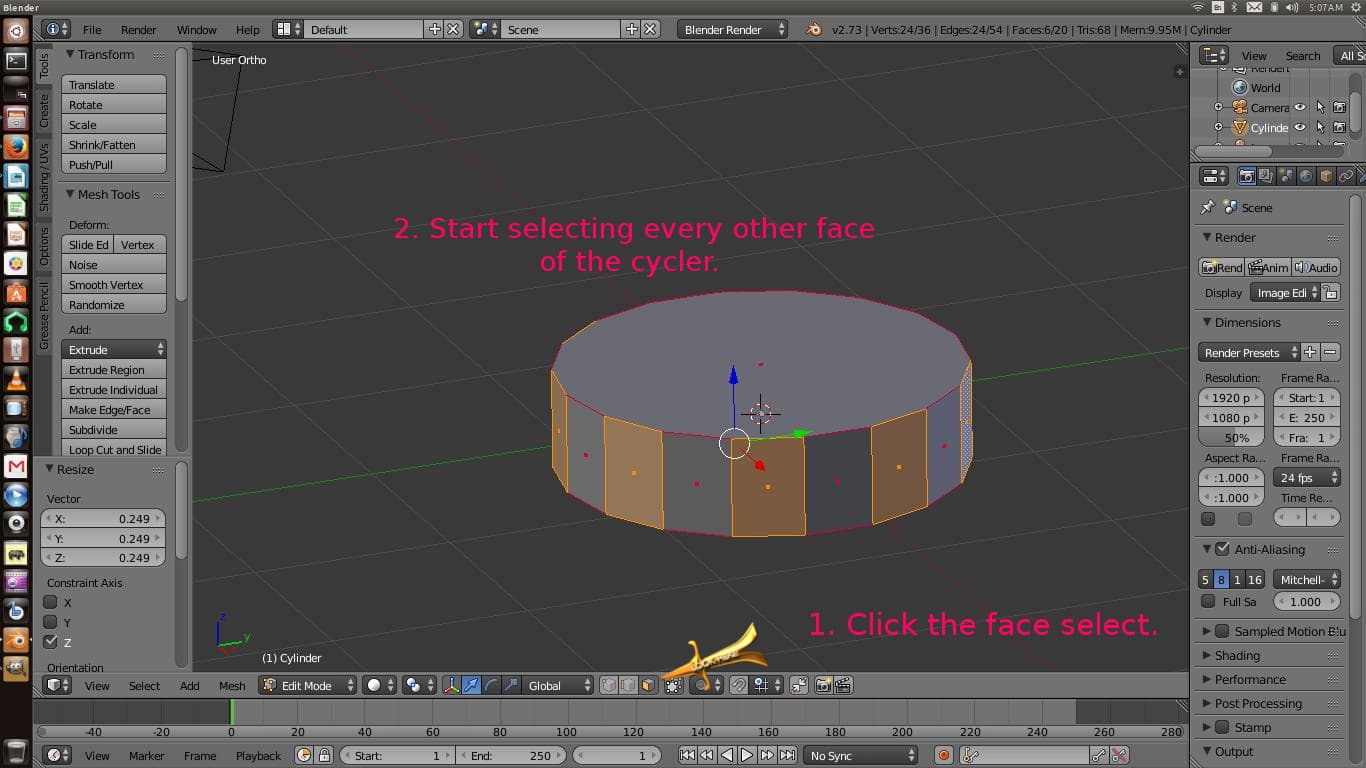Enable snapping with the magnet icon
Screen dimensions: 1366x768
click(x=740, y=685)
